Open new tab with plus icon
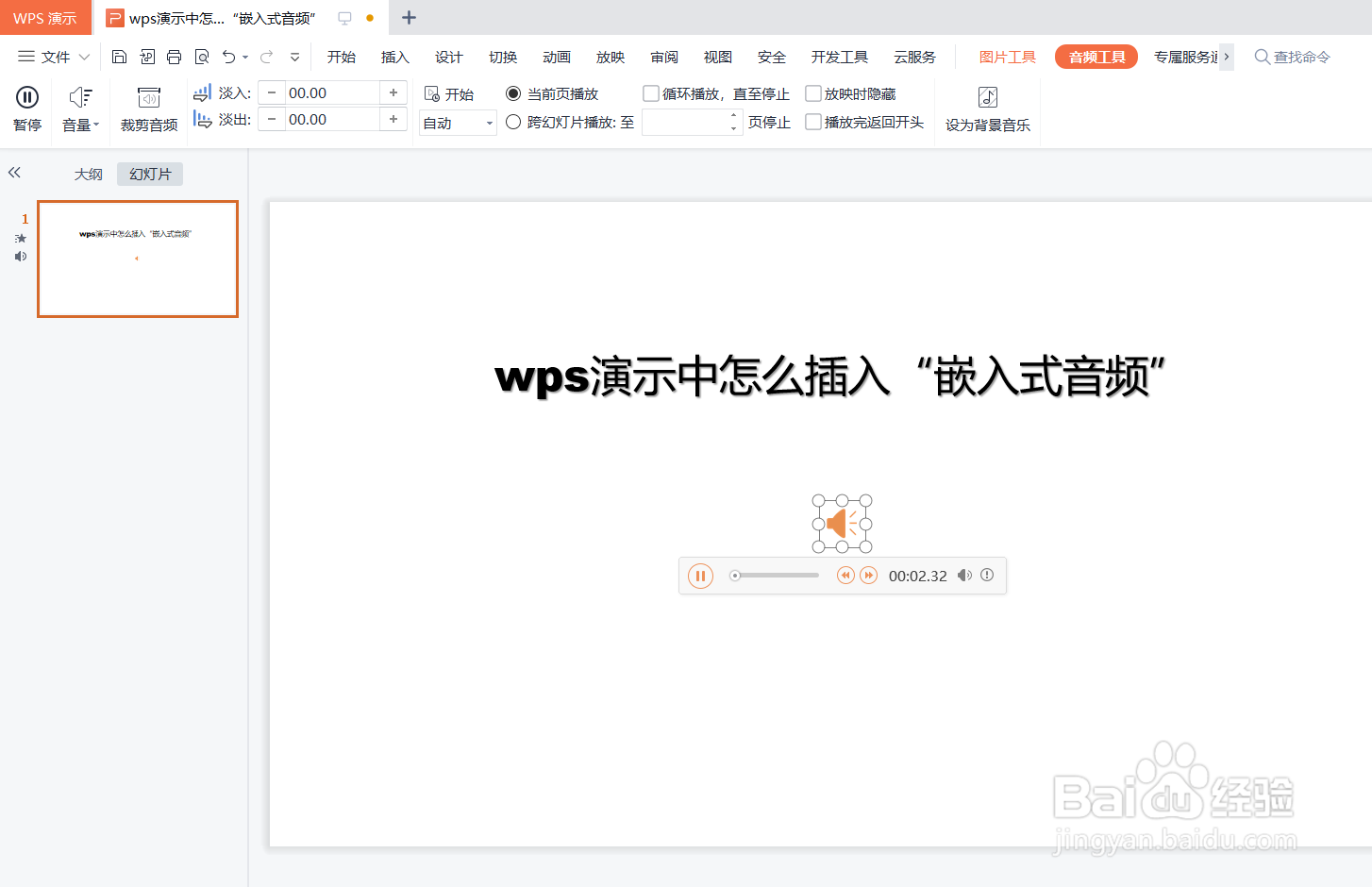Image resolution: width=1372 pixels, height=887 pixels. [409, 17]
